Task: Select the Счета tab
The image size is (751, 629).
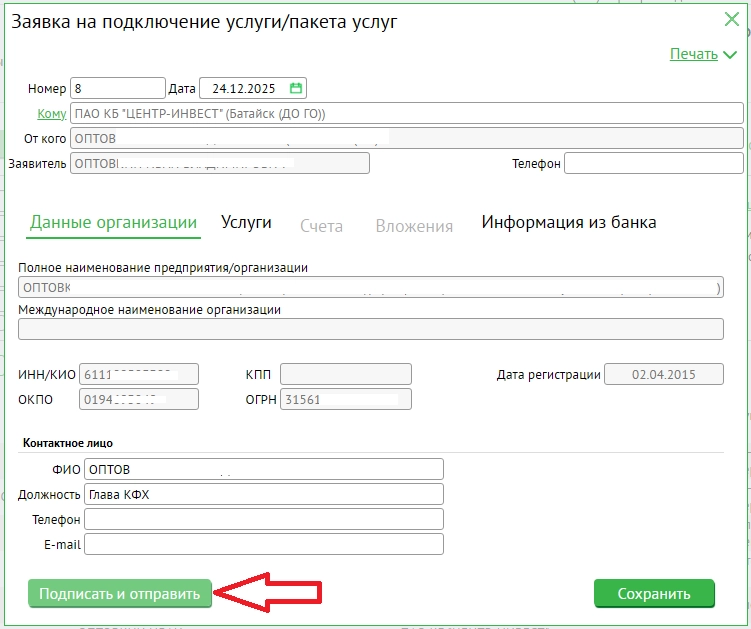Action: [321, 226]
